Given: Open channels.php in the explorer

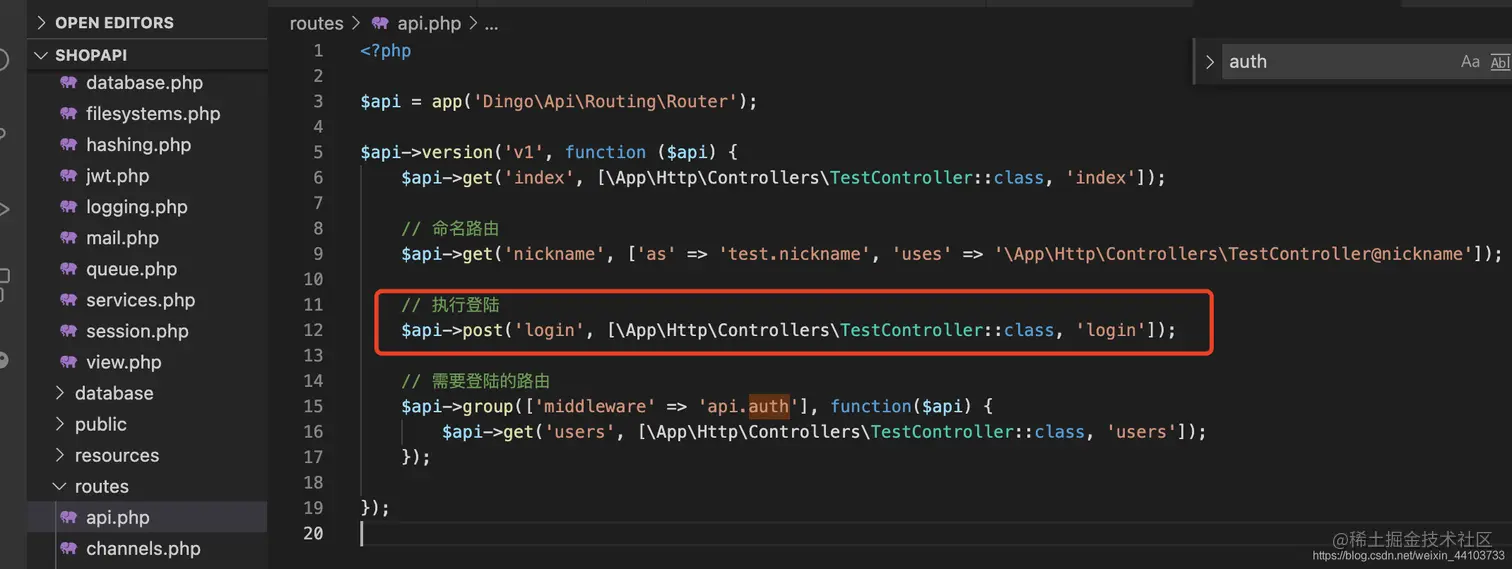Looking at the screenshot, I should 143,548.
